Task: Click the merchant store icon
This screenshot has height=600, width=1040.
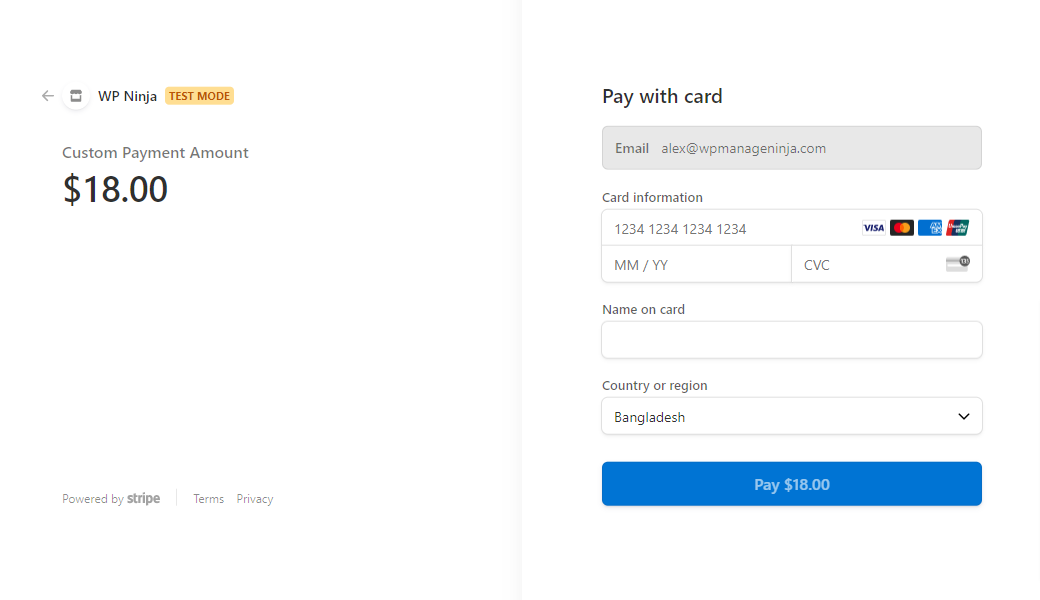Action: tap(76, 96)
